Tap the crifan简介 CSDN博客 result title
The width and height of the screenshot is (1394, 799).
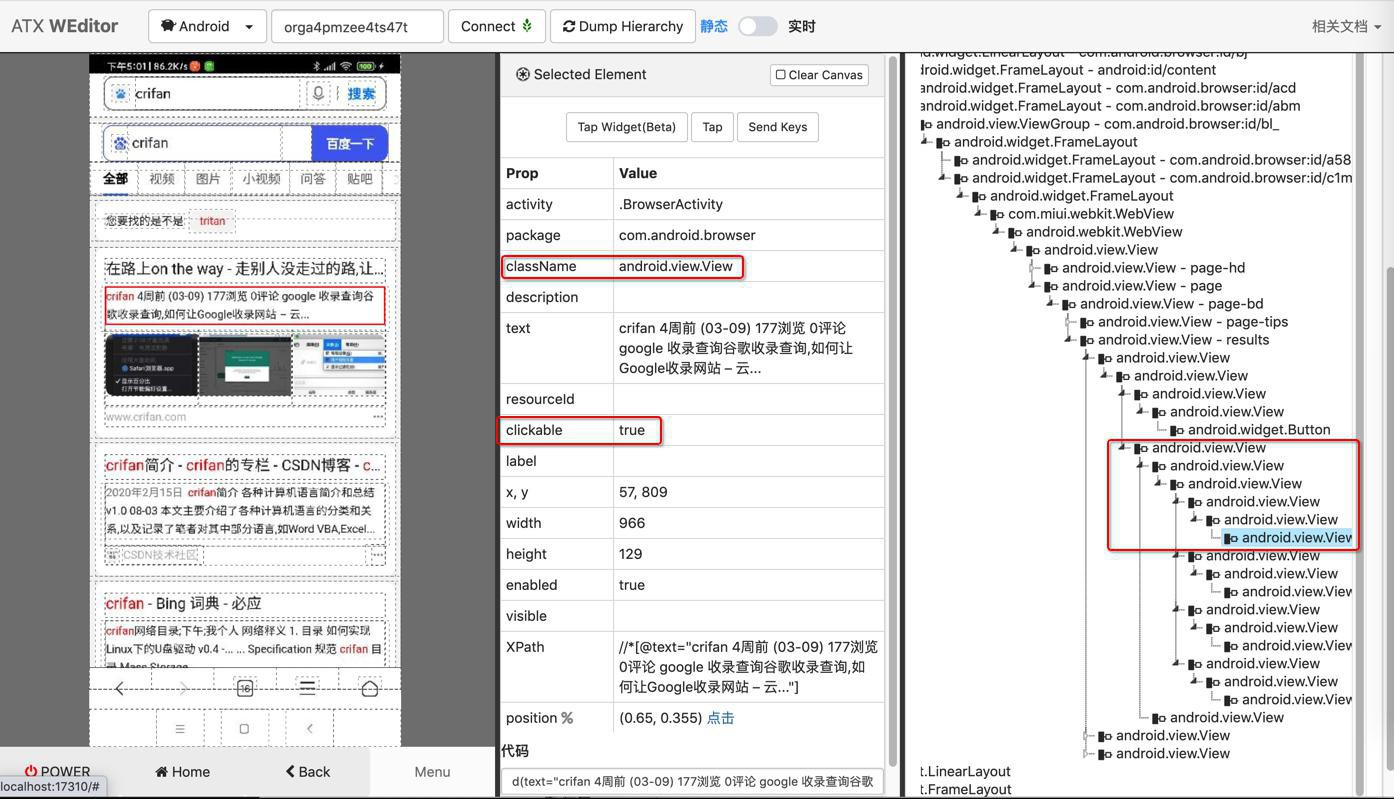coord(244,465)
